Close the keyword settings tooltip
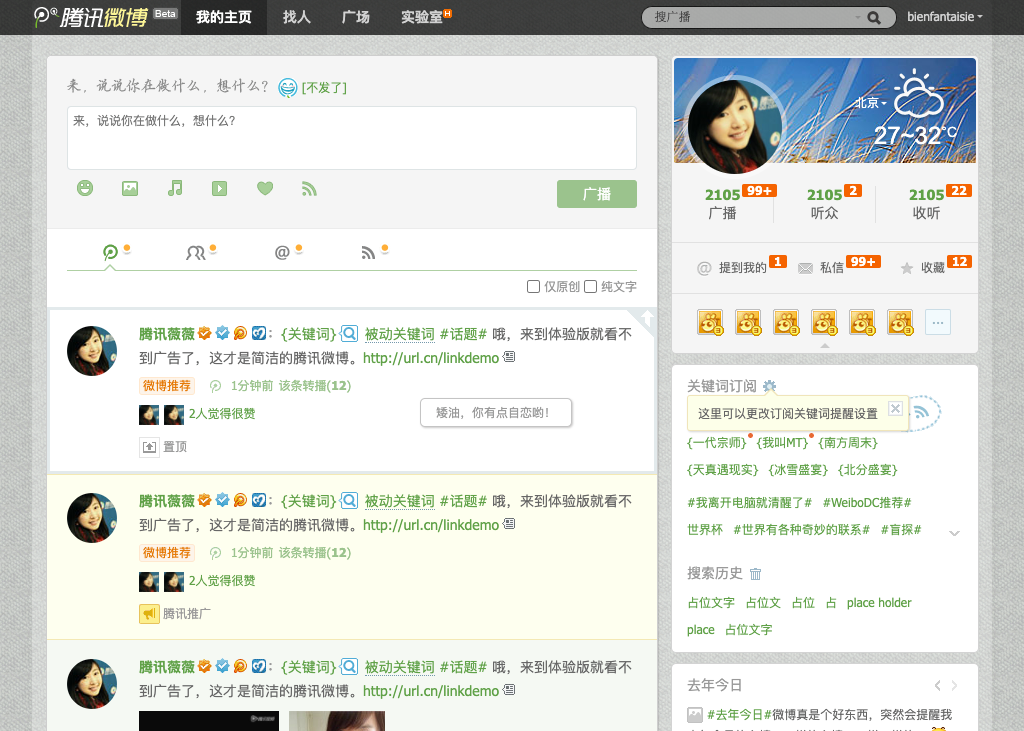1024x731 pixels. point(895,408)
